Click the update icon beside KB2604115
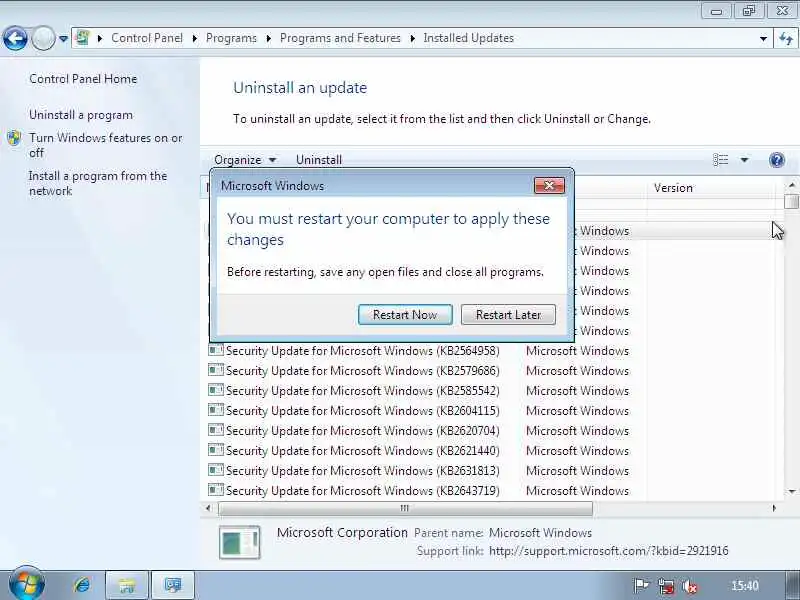The width and height of the screenshot is (800, 600). [x=216, y=410]
